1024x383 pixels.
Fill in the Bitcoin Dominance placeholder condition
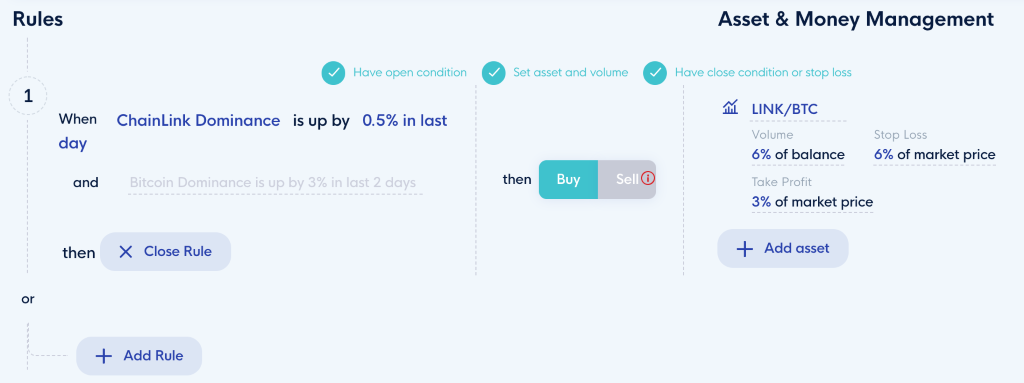pyautogui.click(x=273, y=182)
